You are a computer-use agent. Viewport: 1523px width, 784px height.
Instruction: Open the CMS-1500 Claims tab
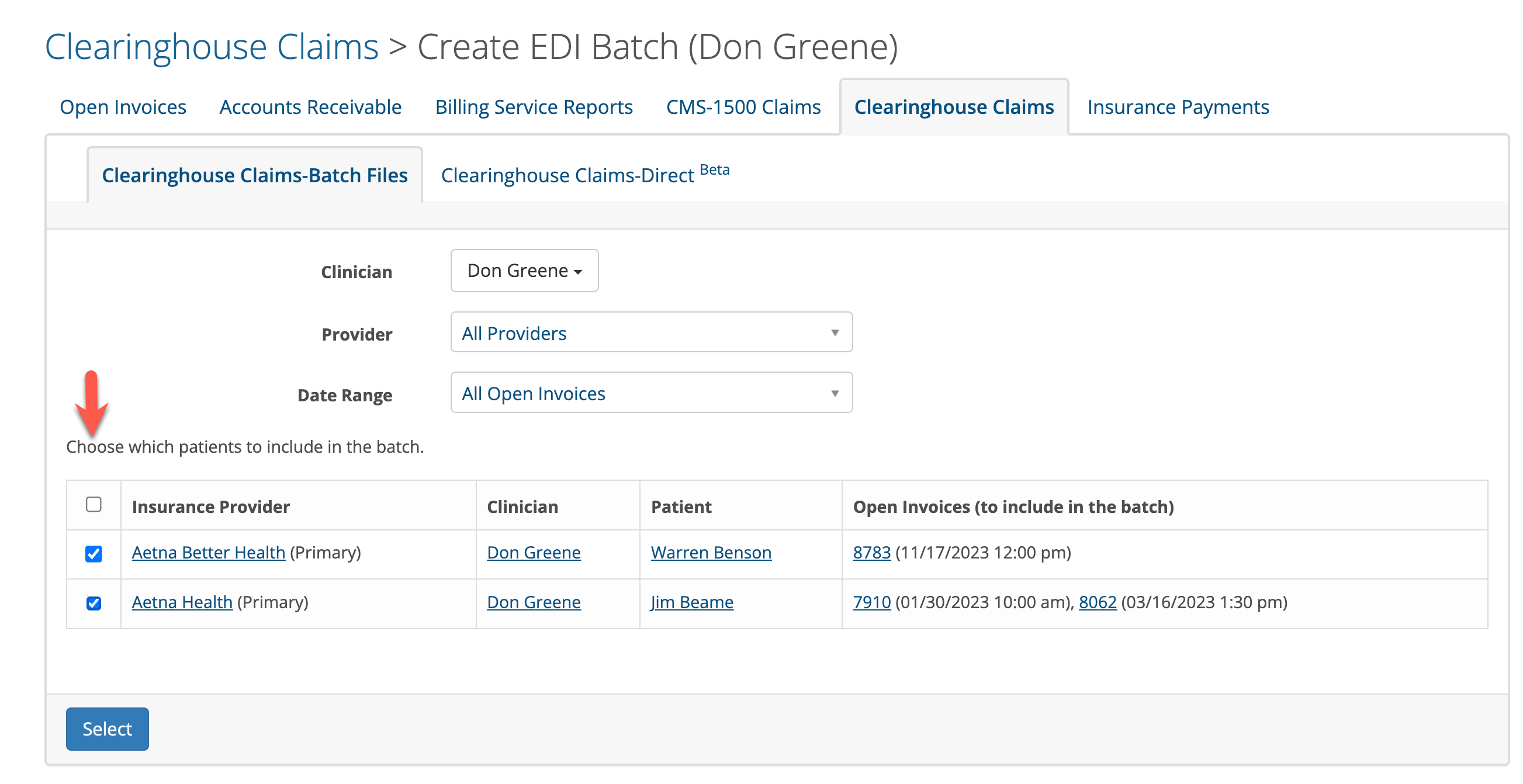point(743,107)
